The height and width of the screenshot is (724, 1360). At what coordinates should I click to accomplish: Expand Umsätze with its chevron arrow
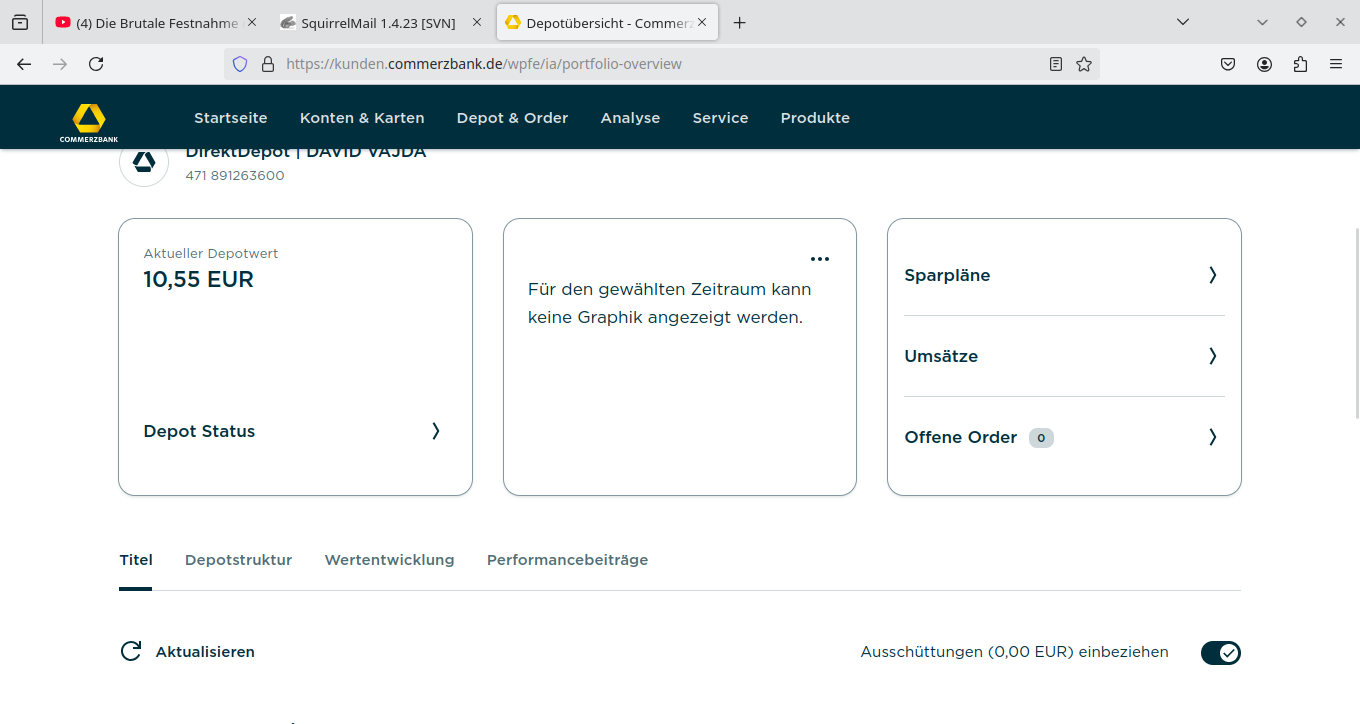tap(1212, 356)
